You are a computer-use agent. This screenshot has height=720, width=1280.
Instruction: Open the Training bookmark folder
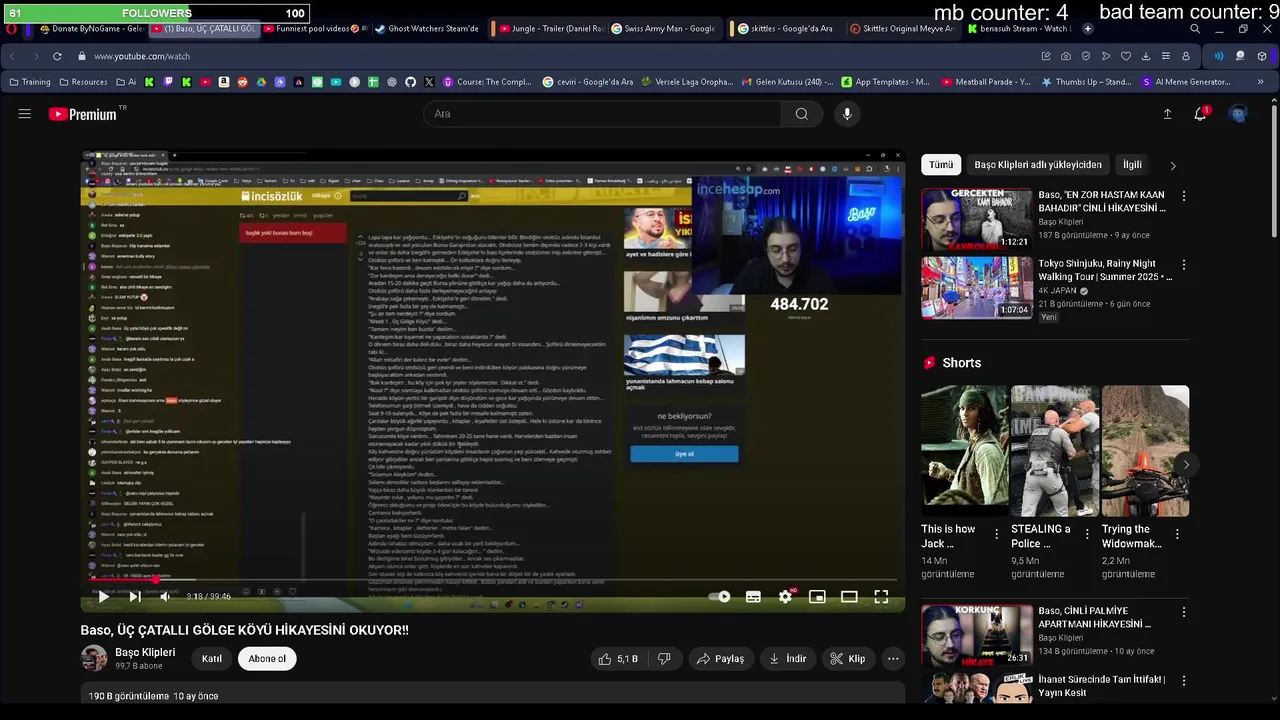click(29, 82)
